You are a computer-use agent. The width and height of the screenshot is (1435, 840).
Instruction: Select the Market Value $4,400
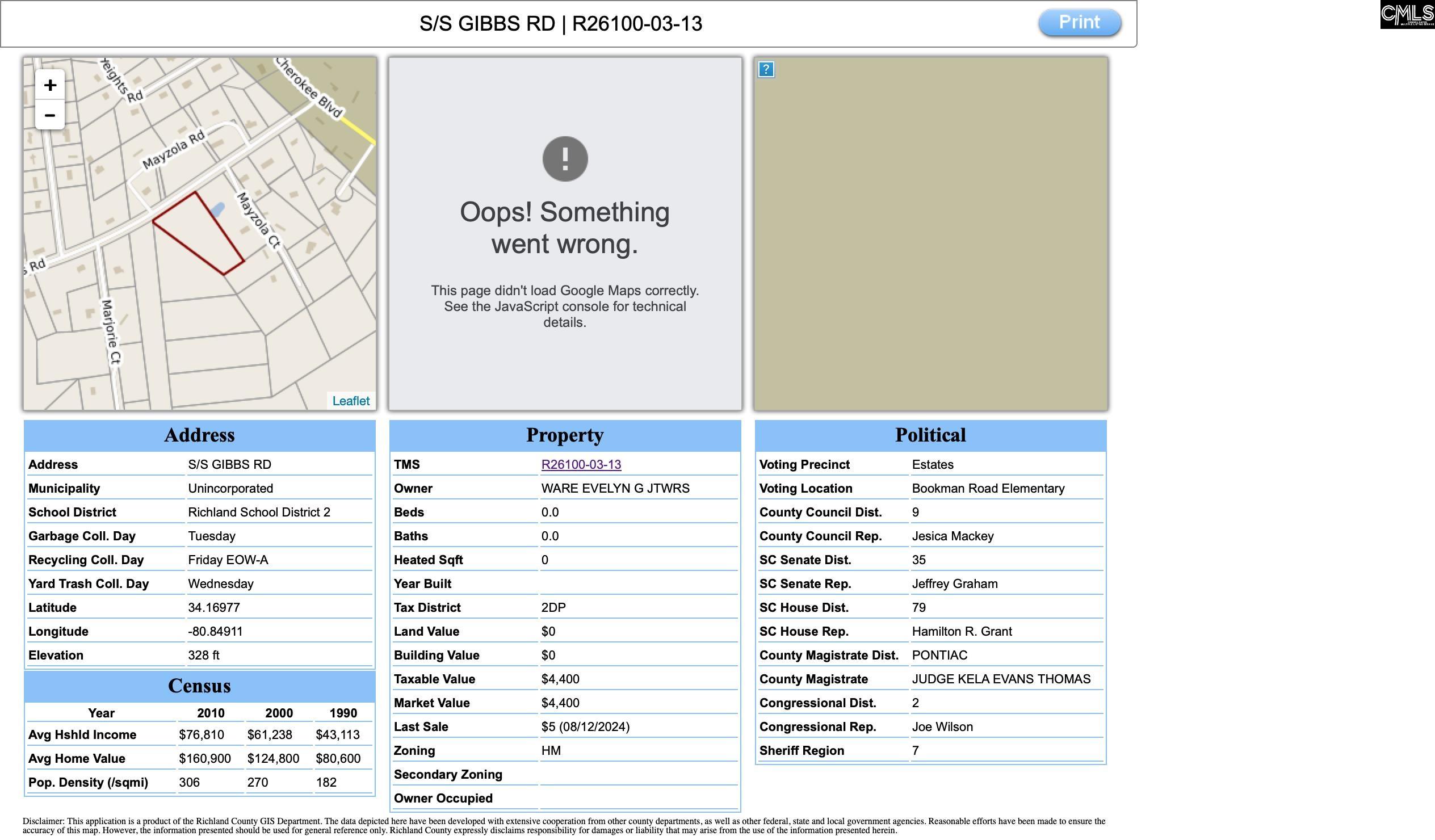click(x=560, y=703)
